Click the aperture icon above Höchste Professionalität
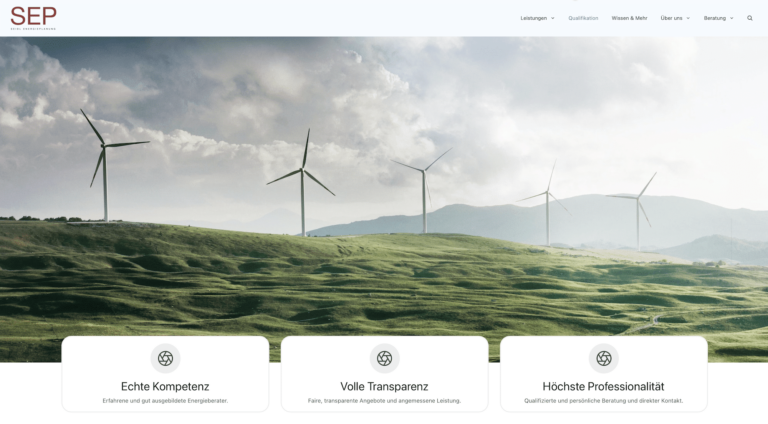768x424 pixels. point(603,358)
